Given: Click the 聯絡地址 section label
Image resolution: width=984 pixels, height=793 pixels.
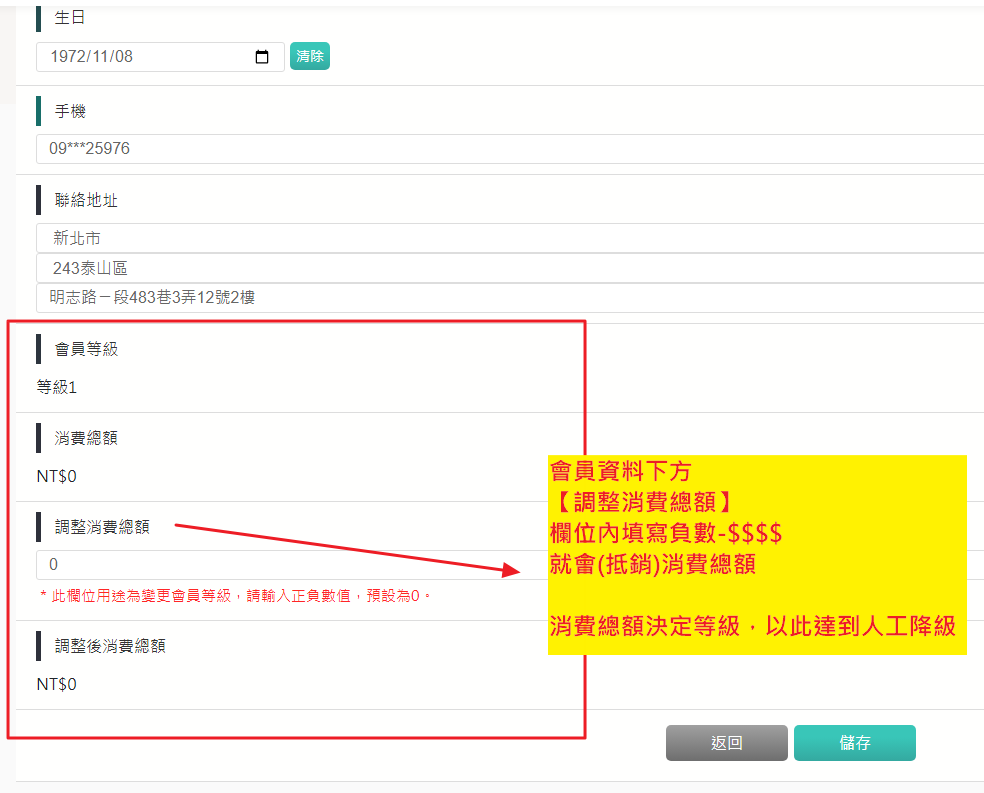Looking at the screenshot, I should (x=86, y=200).
